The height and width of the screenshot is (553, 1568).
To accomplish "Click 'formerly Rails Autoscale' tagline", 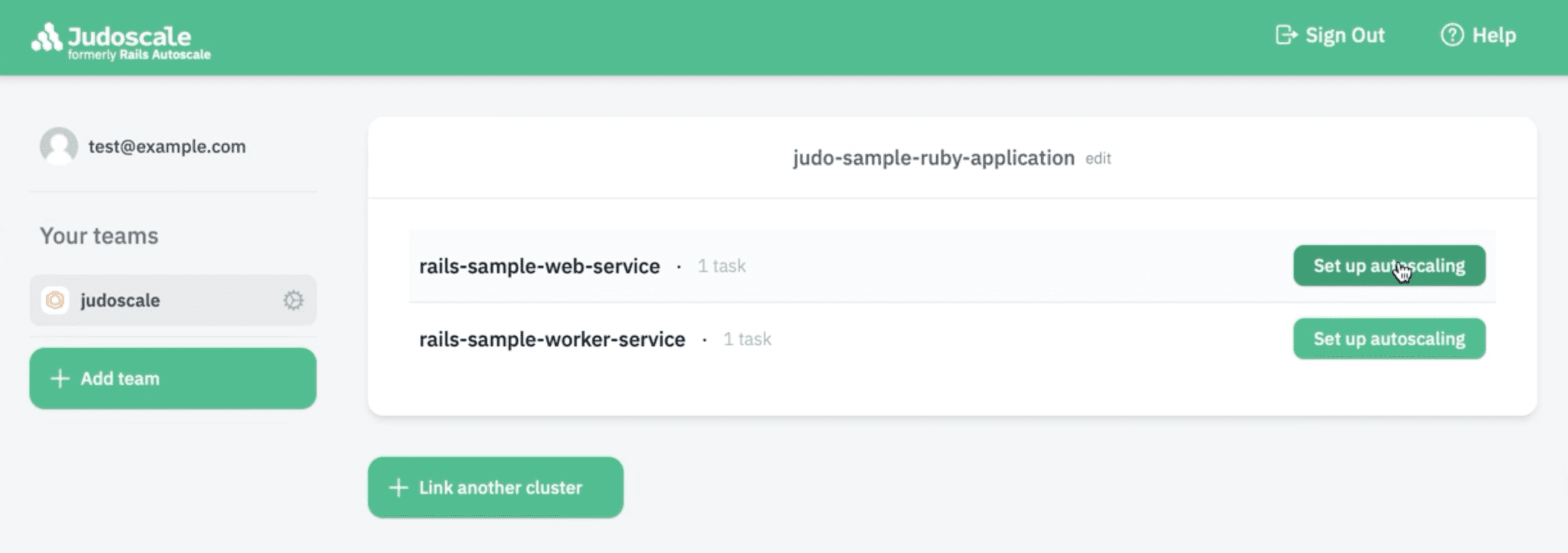I will [139, 55].
